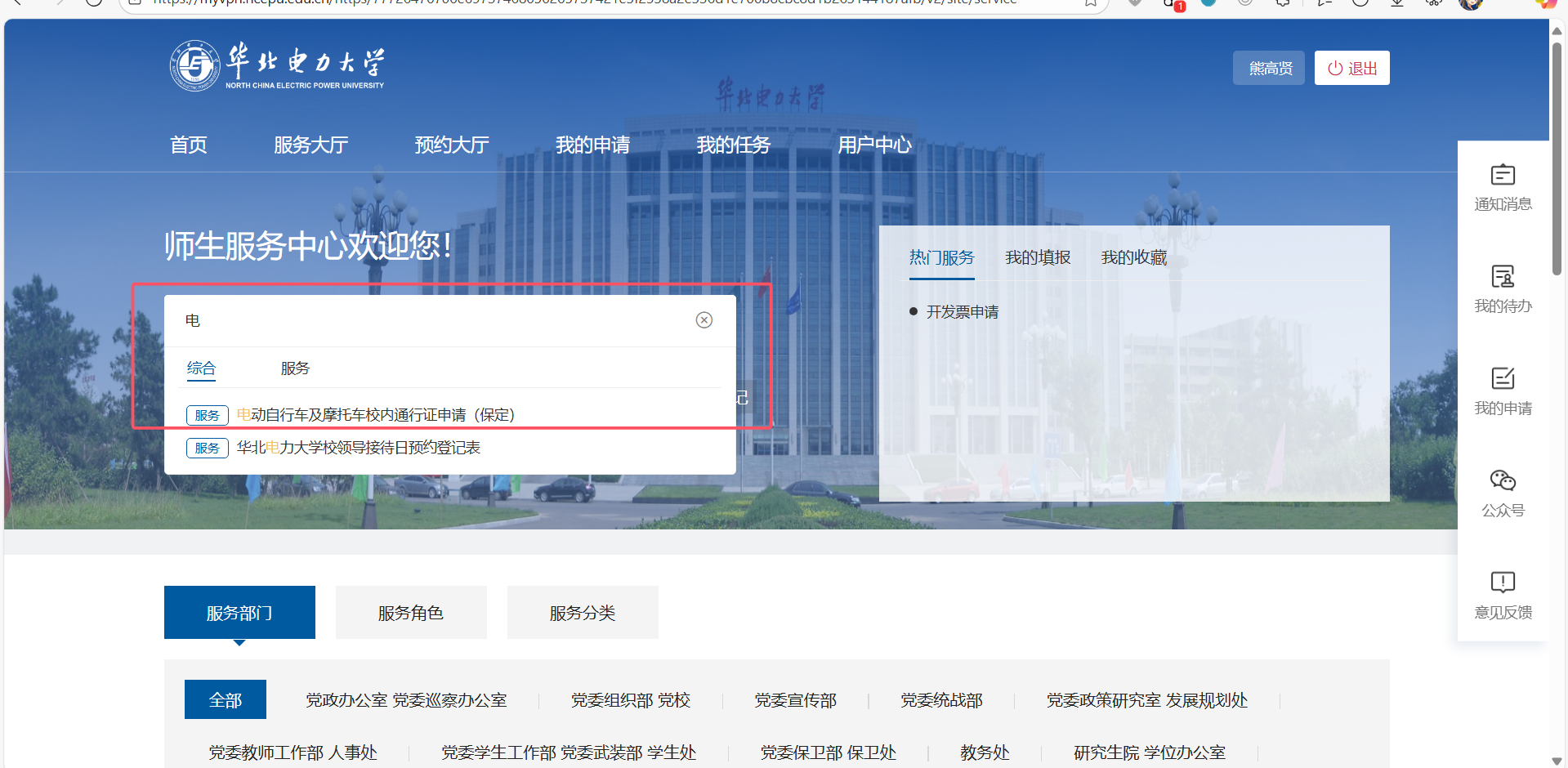Click the 服务 tag on the first result
Image resolution: width=1568 pixels, height=768 pixels.
tap(207, 415)
